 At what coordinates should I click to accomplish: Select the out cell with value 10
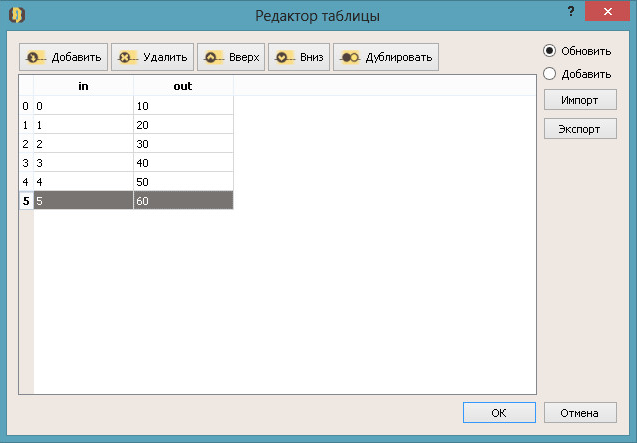coord(183,105)
